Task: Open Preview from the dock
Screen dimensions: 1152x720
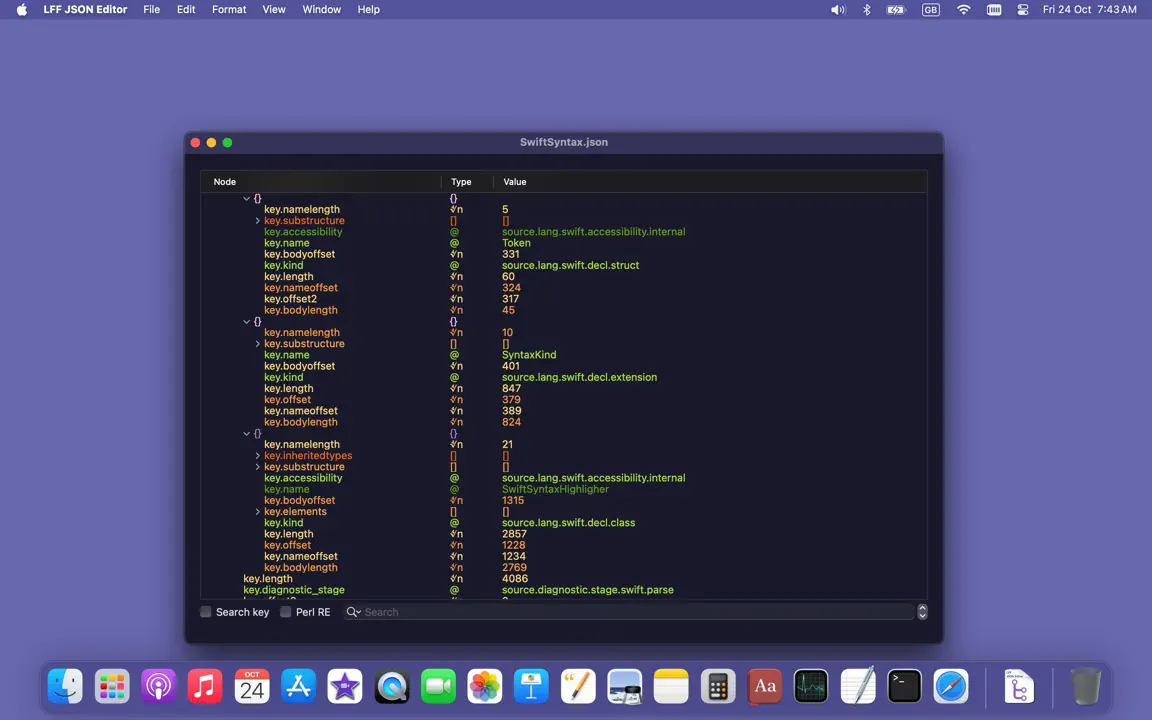Action: tap(624, 686)
